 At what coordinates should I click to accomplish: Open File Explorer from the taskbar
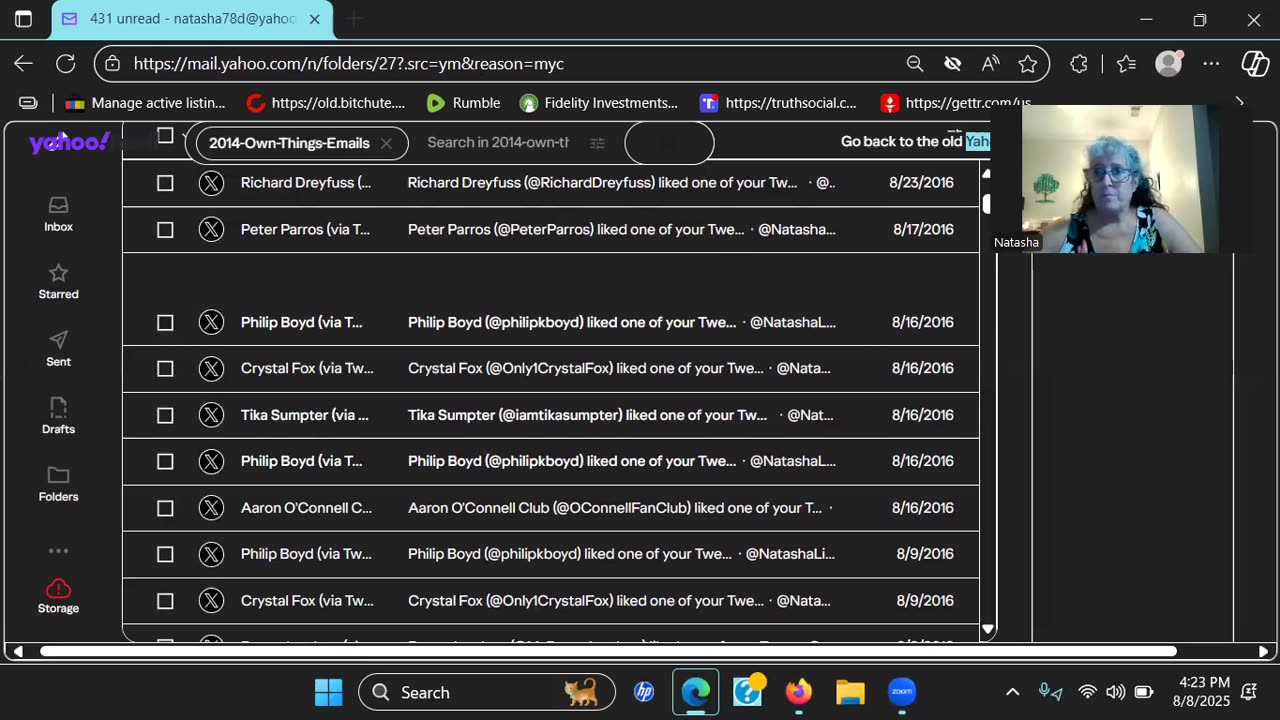[850, 692]
